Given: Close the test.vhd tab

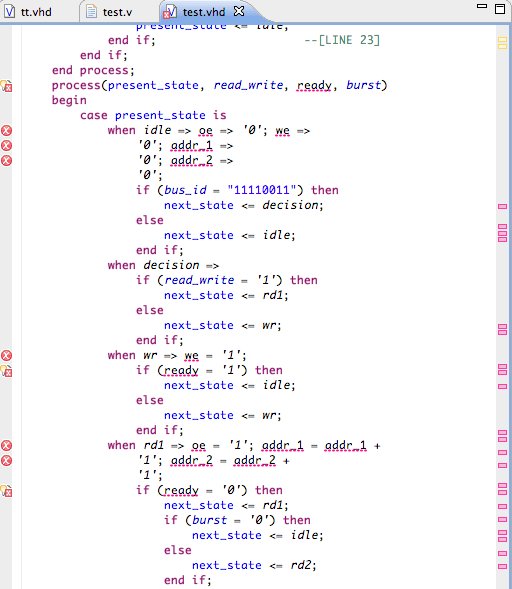Looking at the screenshot, I should pyautogui.click(x=239, y=11).
